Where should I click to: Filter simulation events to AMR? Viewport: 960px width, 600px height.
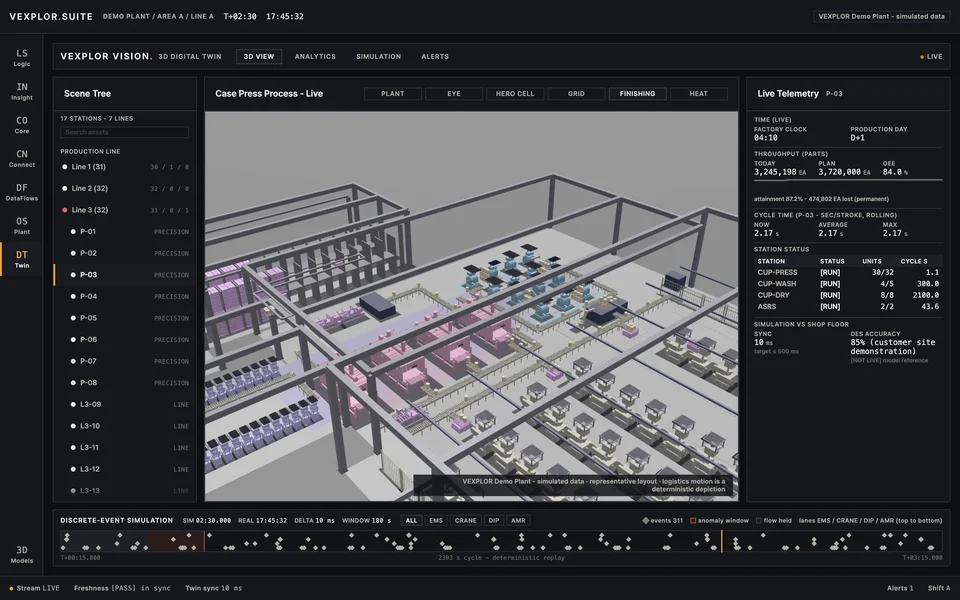tap(518, 520)
